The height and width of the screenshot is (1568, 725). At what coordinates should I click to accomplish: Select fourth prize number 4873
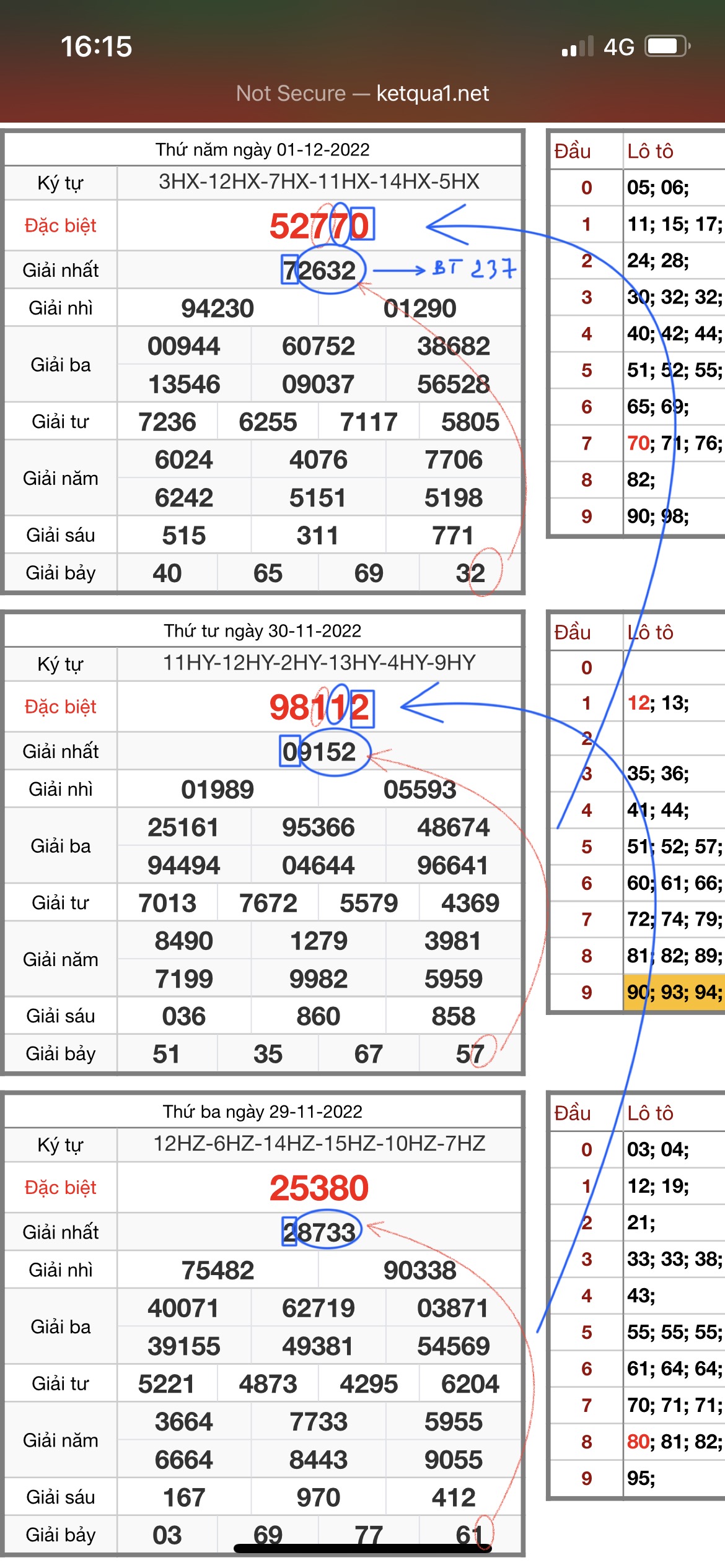pos(268,1384)
